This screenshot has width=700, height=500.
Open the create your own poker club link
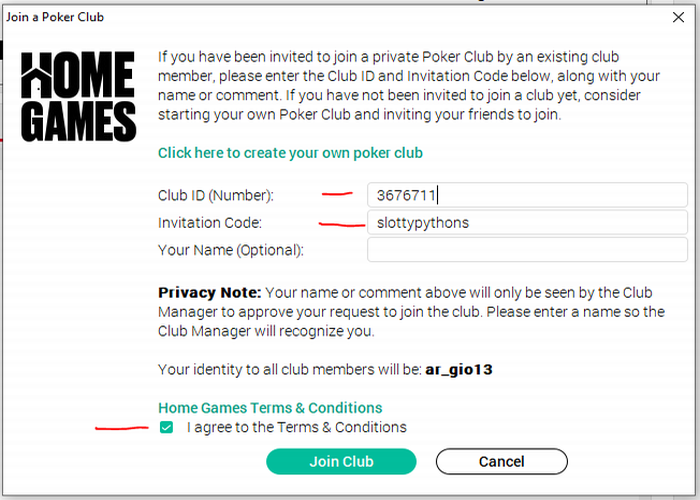(x=290, y=153)
